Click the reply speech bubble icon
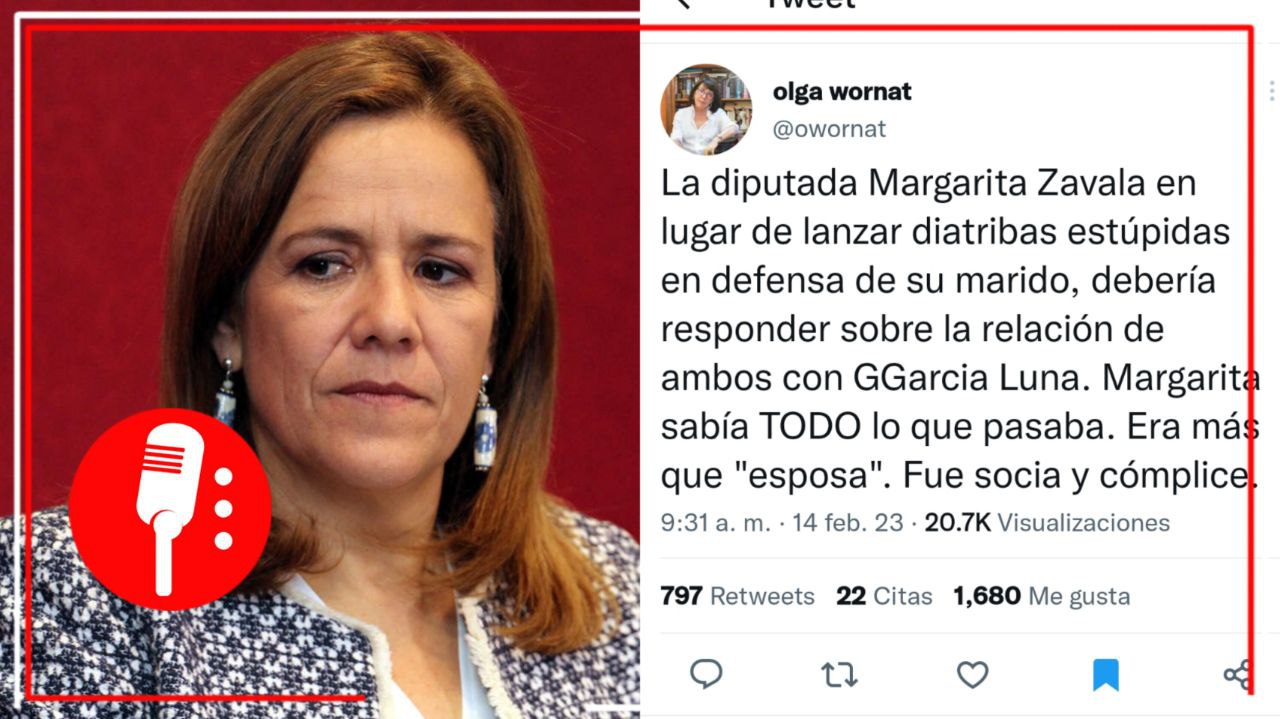 pos(706,675)
